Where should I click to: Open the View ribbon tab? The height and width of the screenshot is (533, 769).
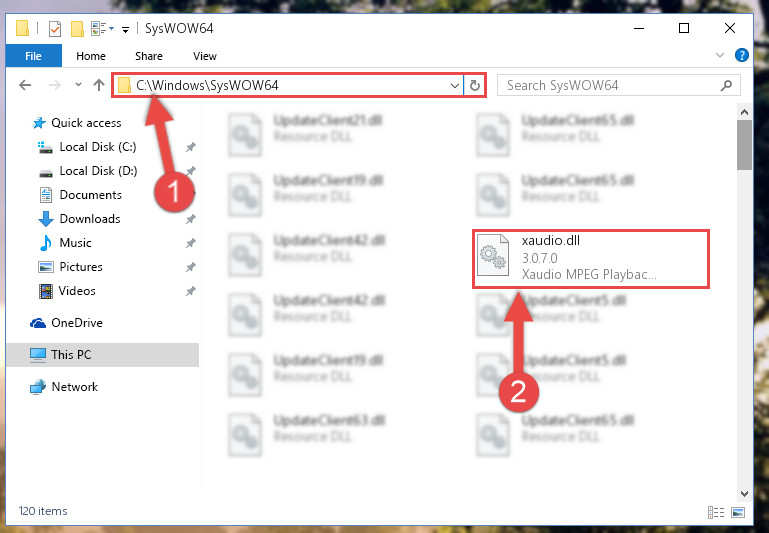click(205, 56)
